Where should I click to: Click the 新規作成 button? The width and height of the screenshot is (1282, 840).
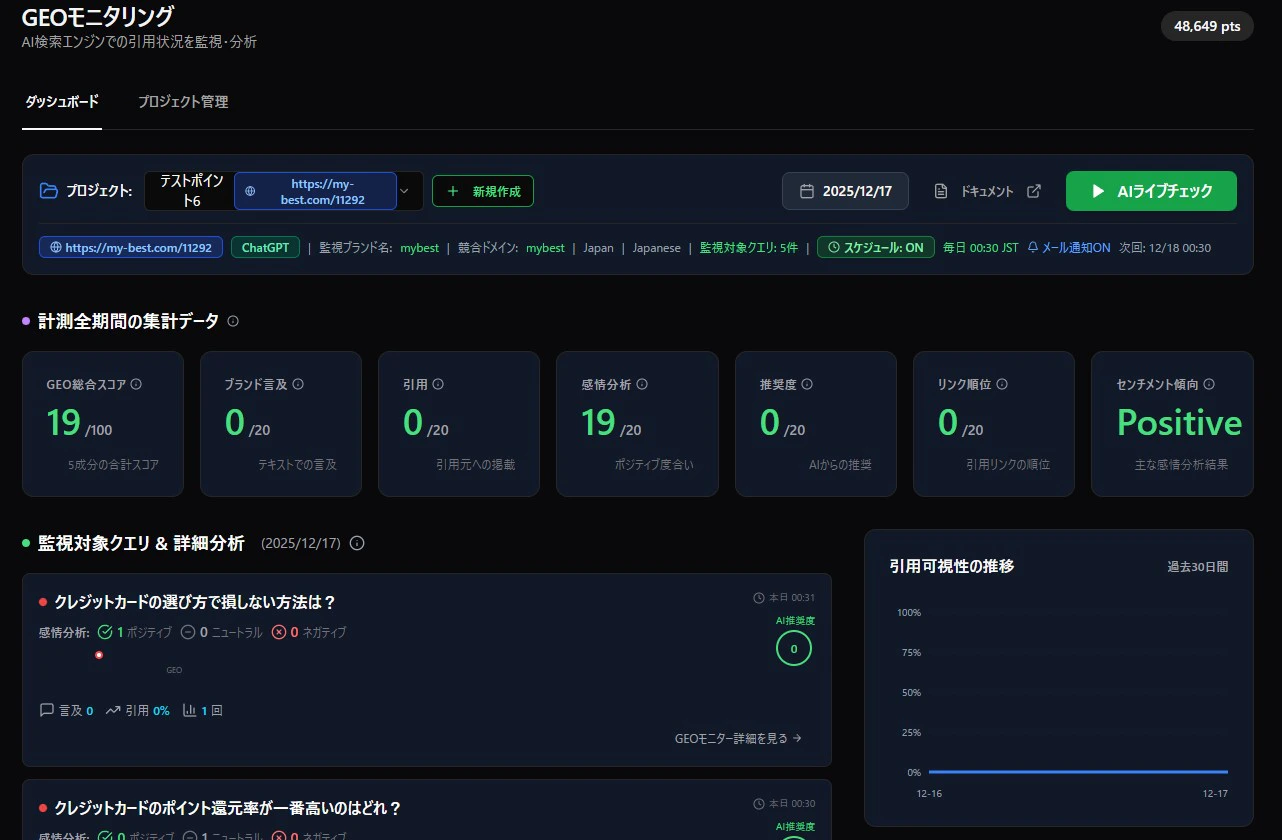coord(483,191)
